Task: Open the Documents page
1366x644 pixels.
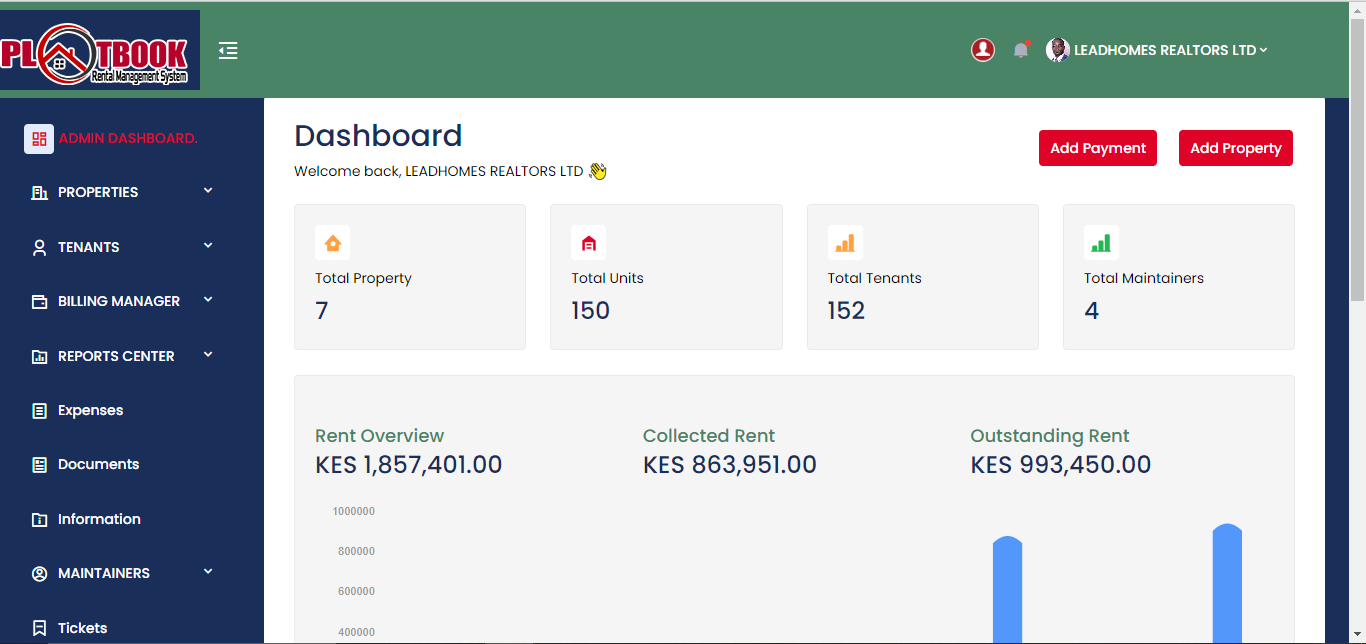Action: (98, 464)
